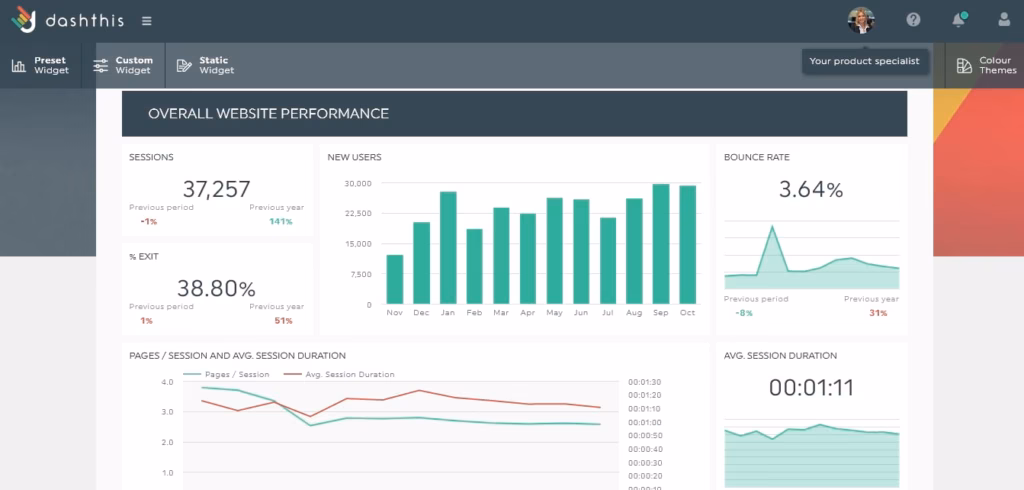This screenshot has width=1024, height=490.
Task: Click the Static Widget pencil icon
Action: pyautogui.click(x=184, y=66)
